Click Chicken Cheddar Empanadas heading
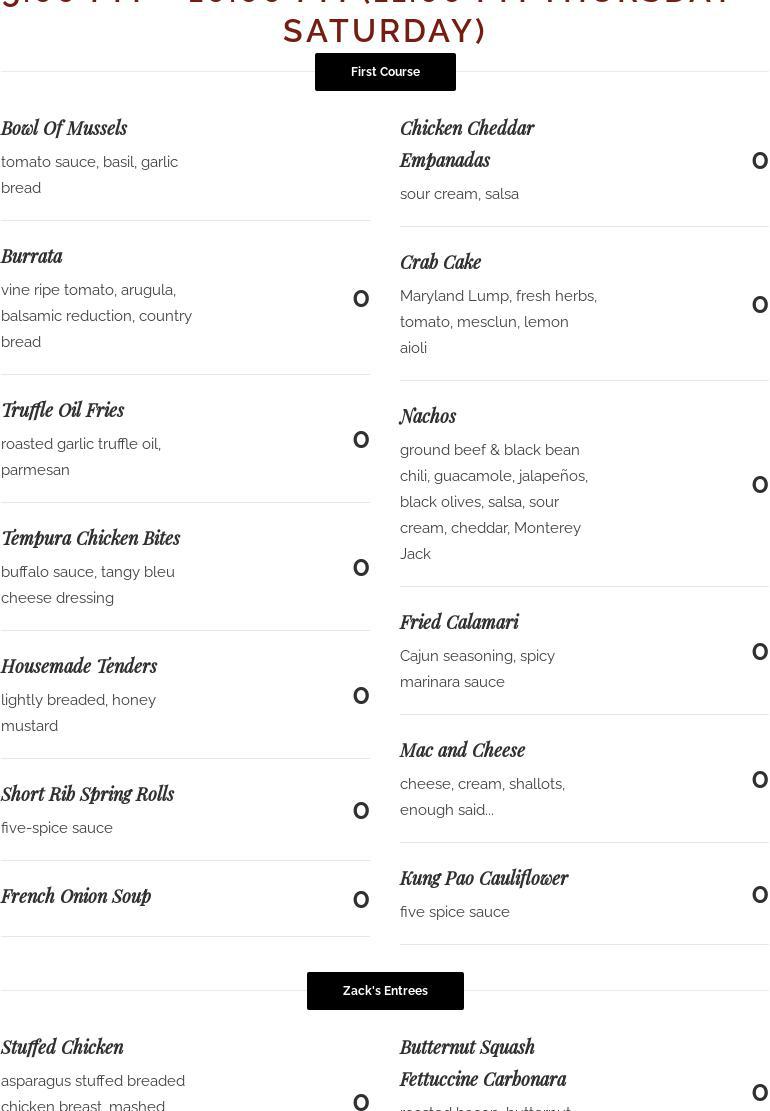 coord(466,144)
